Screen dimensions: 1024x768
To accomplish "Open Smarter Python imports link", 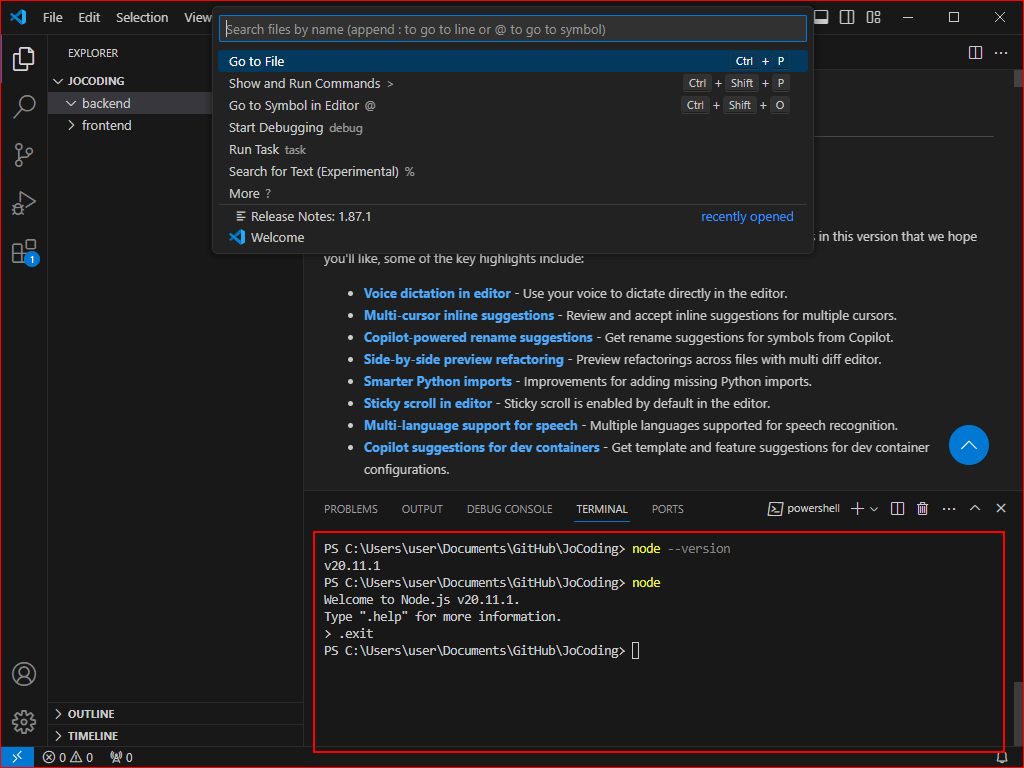I will click(x=438, y=381).
